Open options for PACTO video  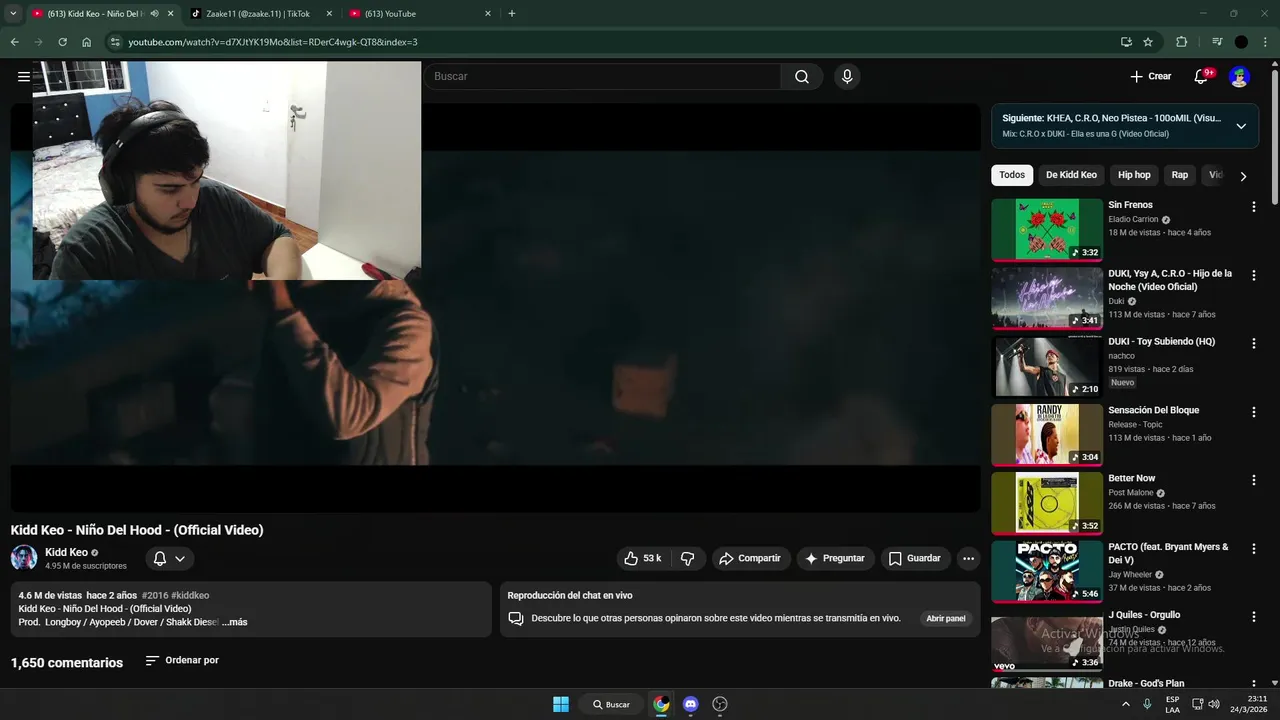point(1254,548)
